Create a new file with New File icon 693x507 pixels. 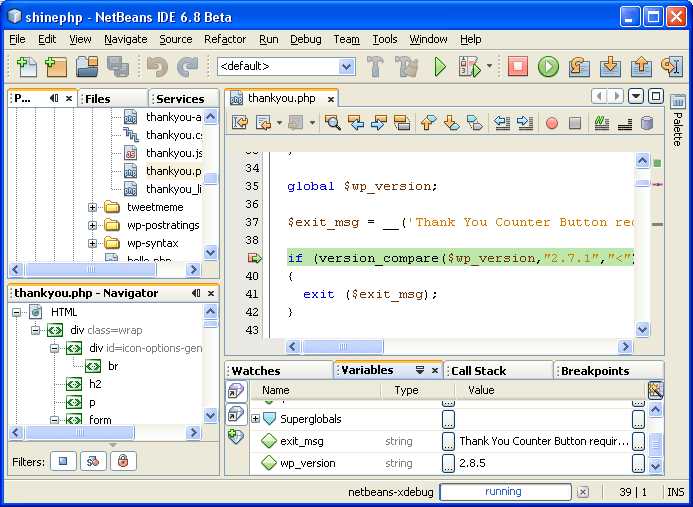[x=27, y=67]
